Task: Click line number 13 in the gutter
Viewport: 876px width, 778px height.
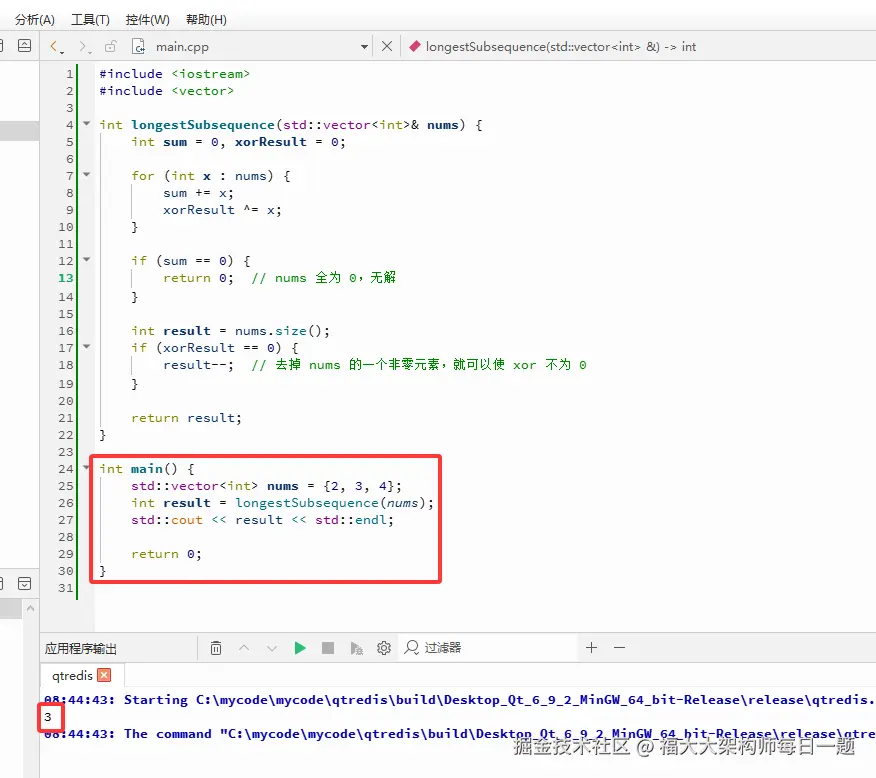Action: (65, 278)
